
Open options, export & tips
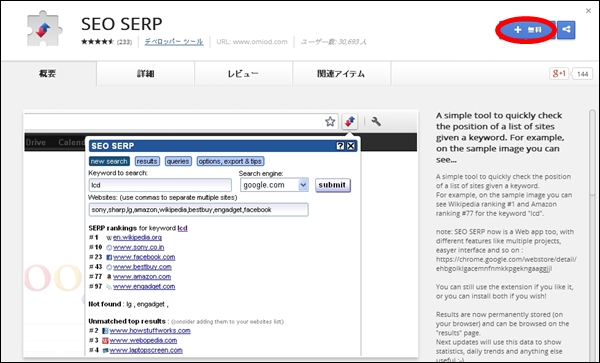[x=230, y=161]
